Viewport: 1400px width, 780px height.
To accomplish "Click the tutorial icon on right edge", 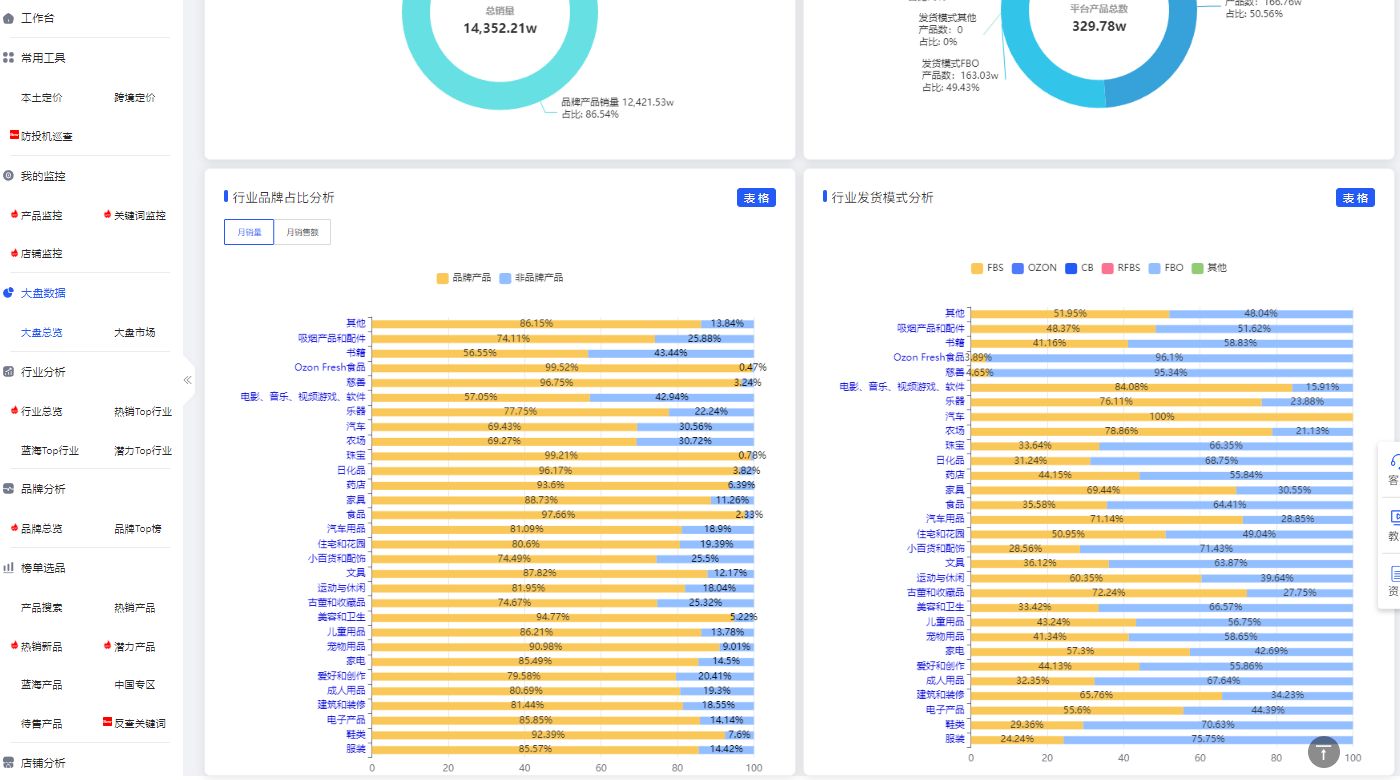I will tap(1394, 517).
